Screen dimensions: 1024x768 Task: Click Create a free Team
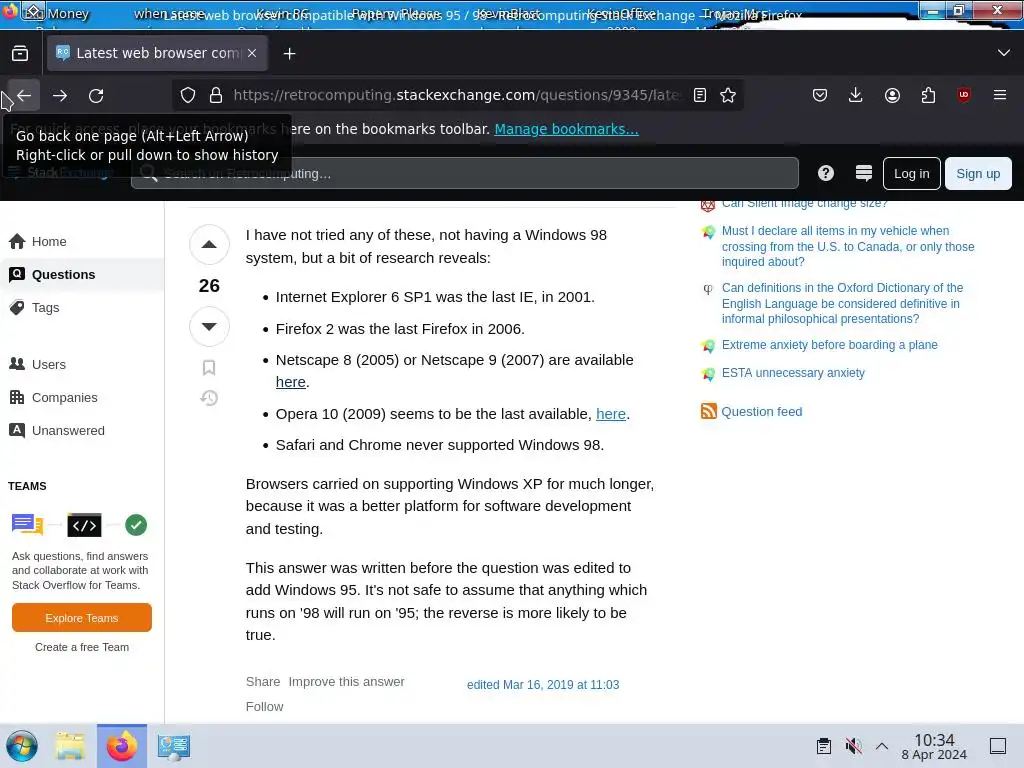point(82,647)
